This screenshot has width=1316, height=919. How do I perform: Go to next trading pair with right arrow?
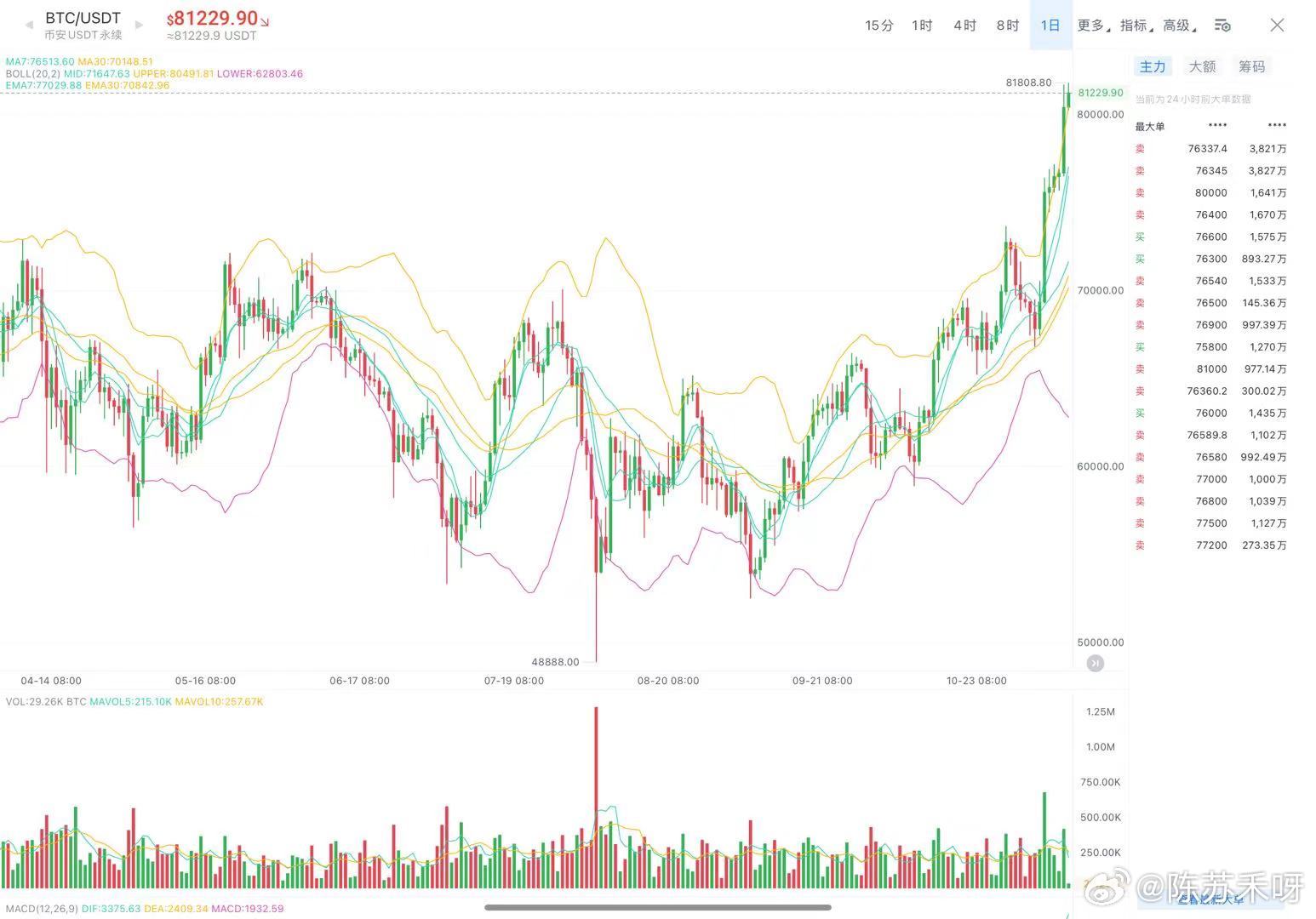pos(139,25)
